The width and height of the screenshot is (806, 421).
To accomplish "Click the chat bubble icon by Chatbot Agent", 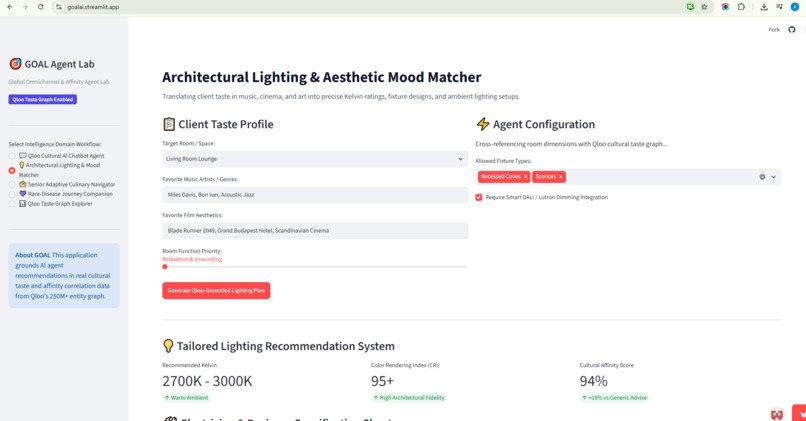I will click(x=23, y=155).
